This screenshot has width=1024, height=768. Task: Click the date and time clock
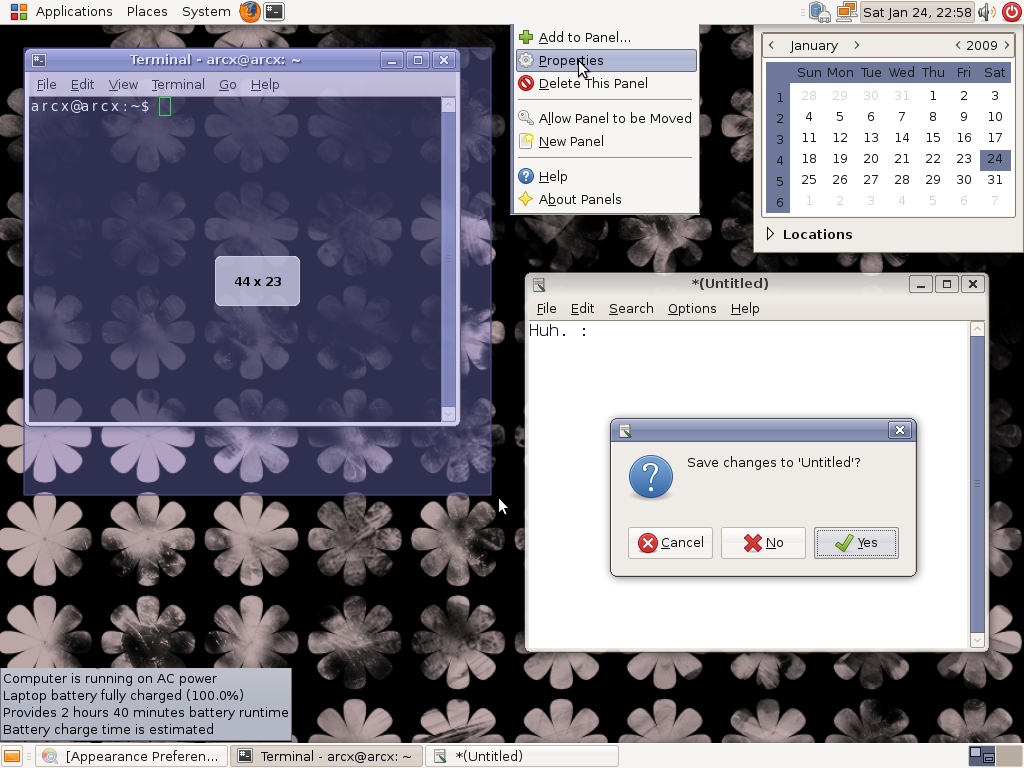coord(917,11)
